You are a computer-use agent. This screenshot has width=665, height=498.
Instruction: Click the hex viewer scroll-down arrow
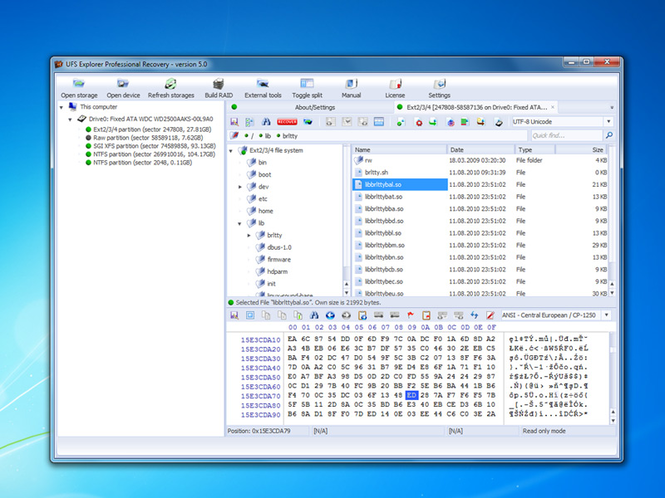point(612,420)
